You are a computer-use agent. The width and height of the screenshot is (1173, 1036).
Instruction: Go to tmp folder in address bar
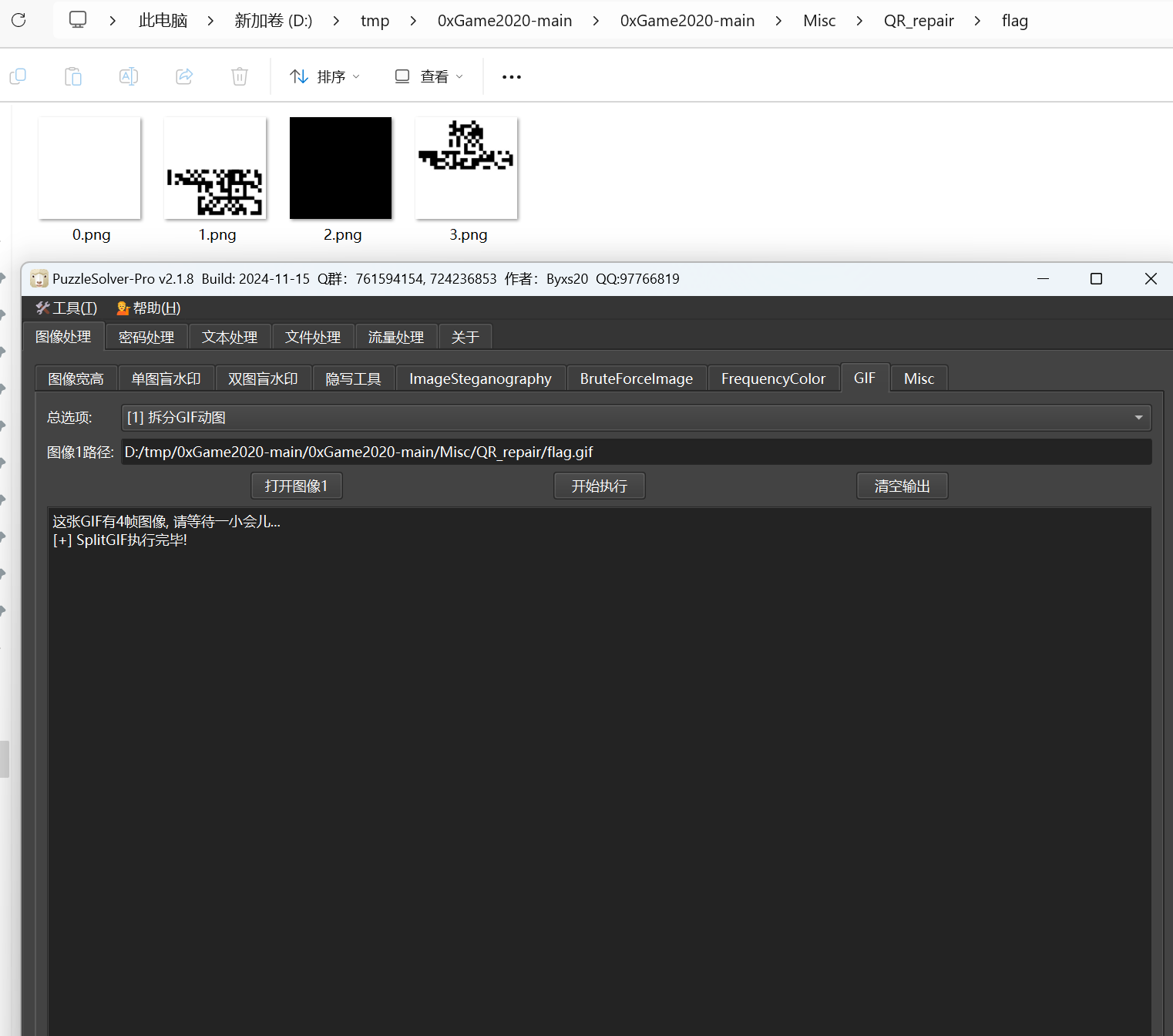pyautogui.click(x=375, y=21)
